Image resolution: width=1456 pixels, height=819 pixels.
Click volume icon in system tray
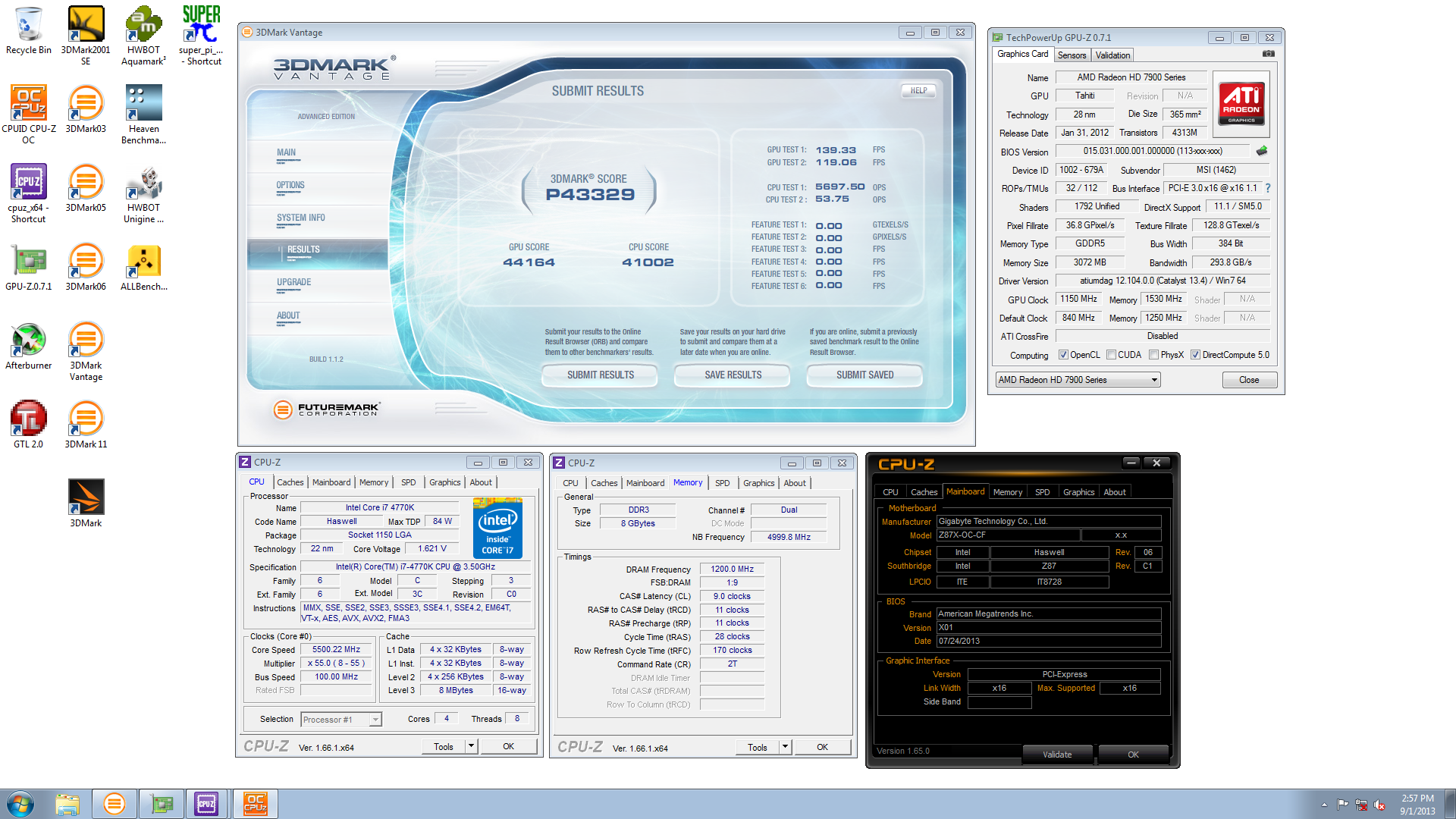tap(1379, 805)
